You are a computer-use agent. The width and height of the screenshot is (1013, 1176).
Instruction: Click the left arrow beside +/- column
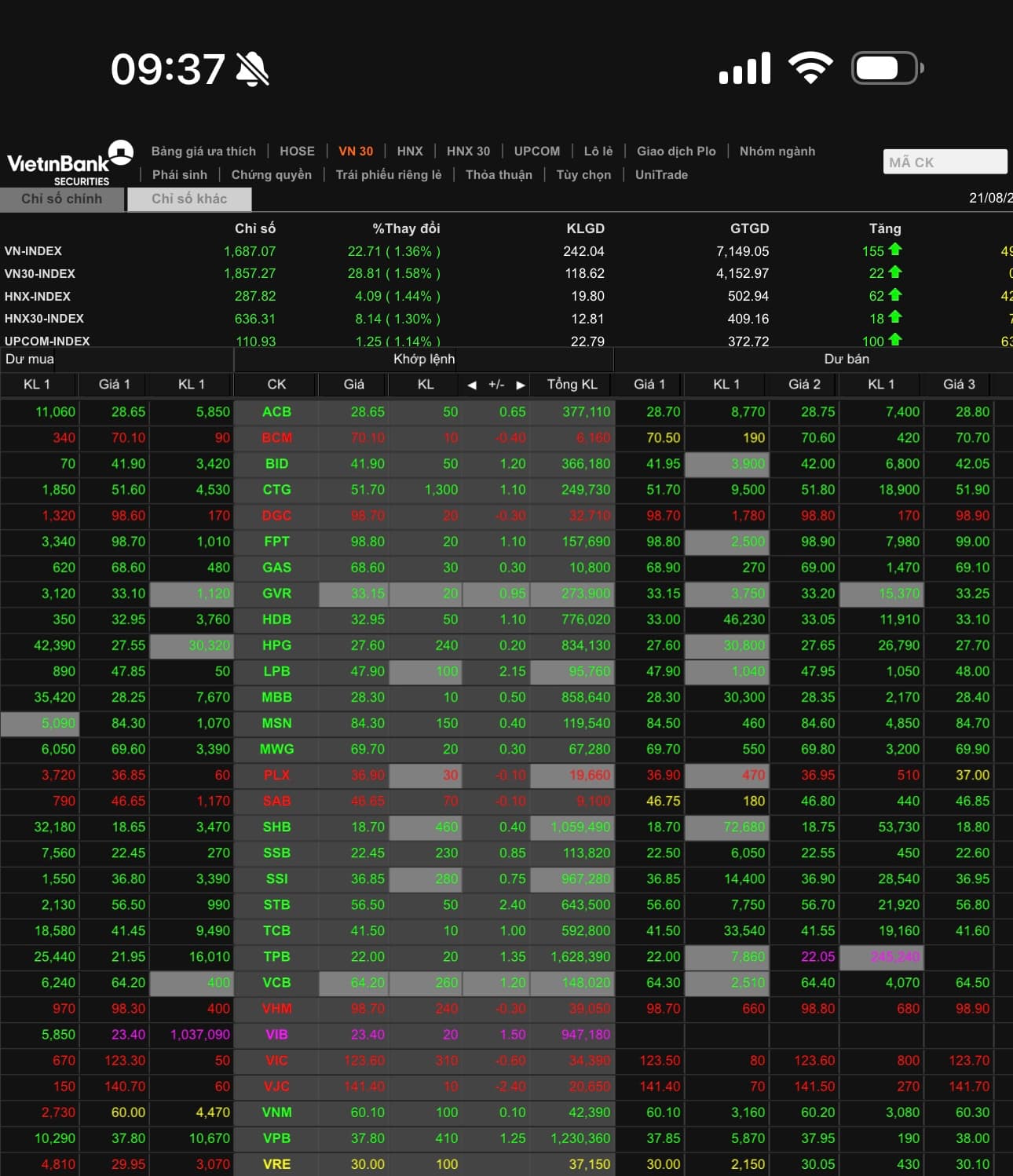[x=472, y=385]
